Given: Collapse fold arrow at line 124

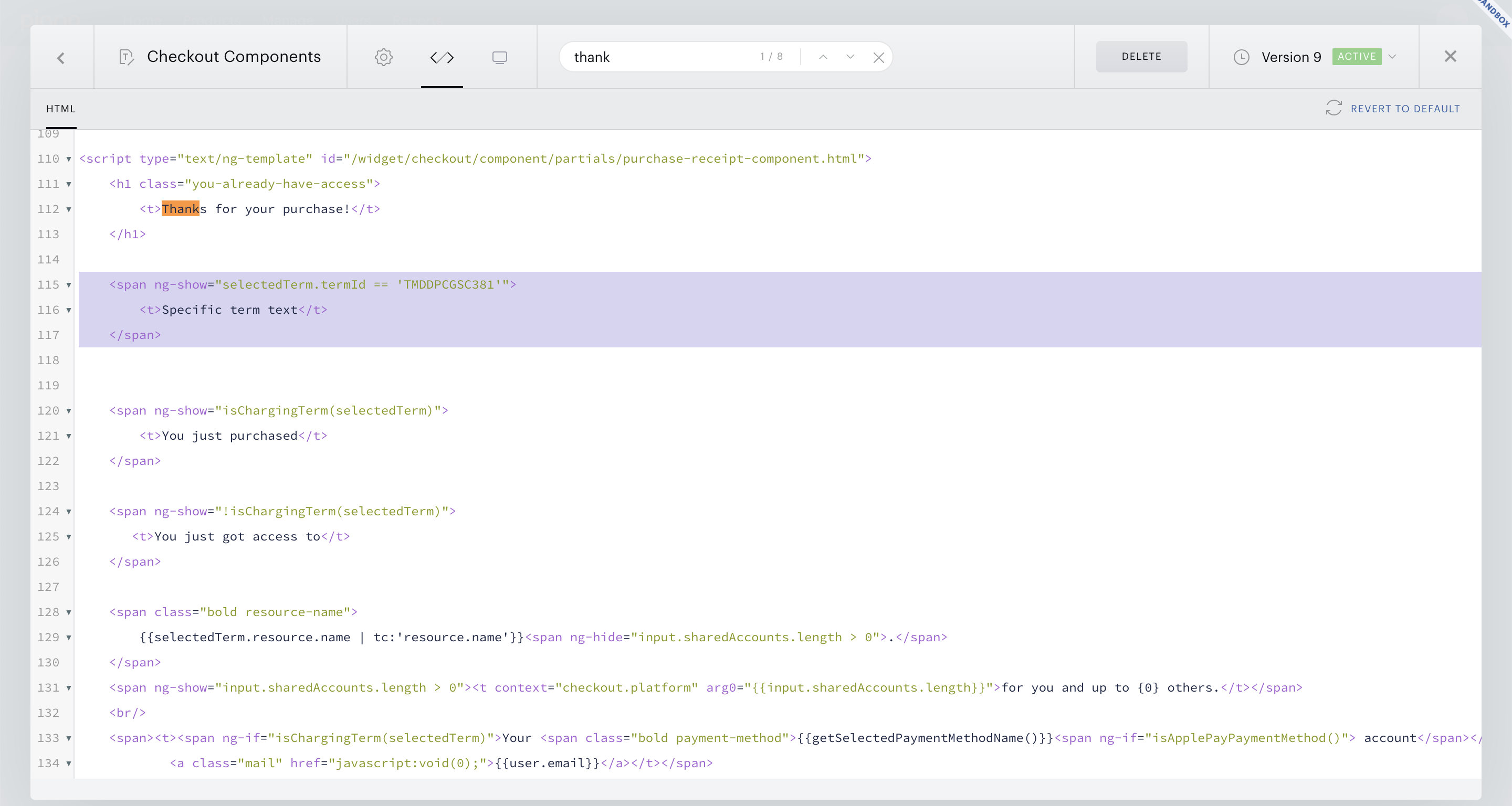Looking at the screenshot, I should click(x=69, y=512).
